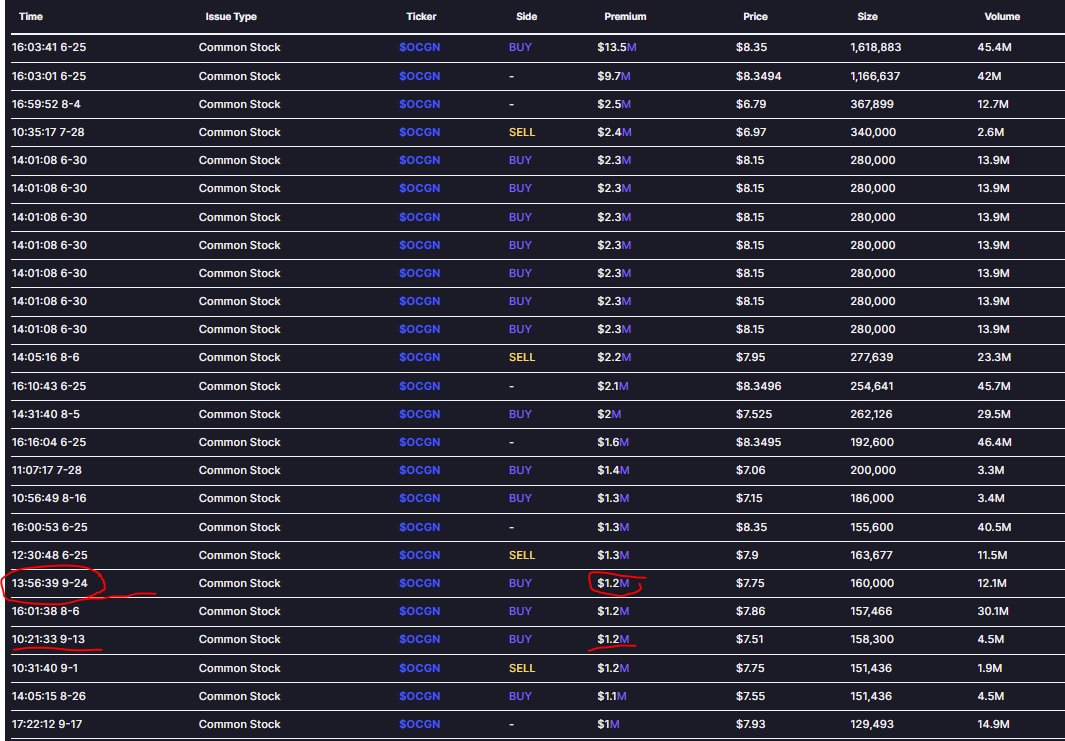
Task: Click the Ticker column header
Action: pos(421,16)
